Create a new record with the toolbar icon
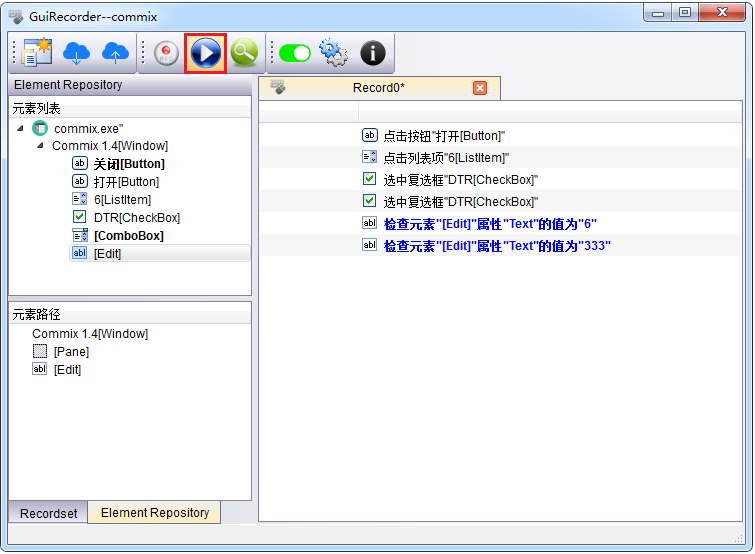The image size is (755, 554). (37, 52)
